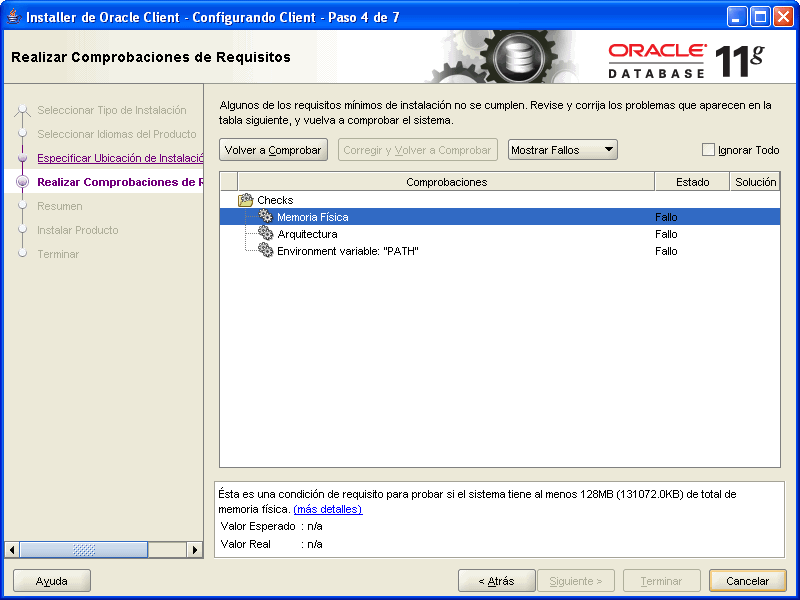Viewport: 800px width, 600px height.
Task: Open help with the Ayuda button
Action: [52, 581]
